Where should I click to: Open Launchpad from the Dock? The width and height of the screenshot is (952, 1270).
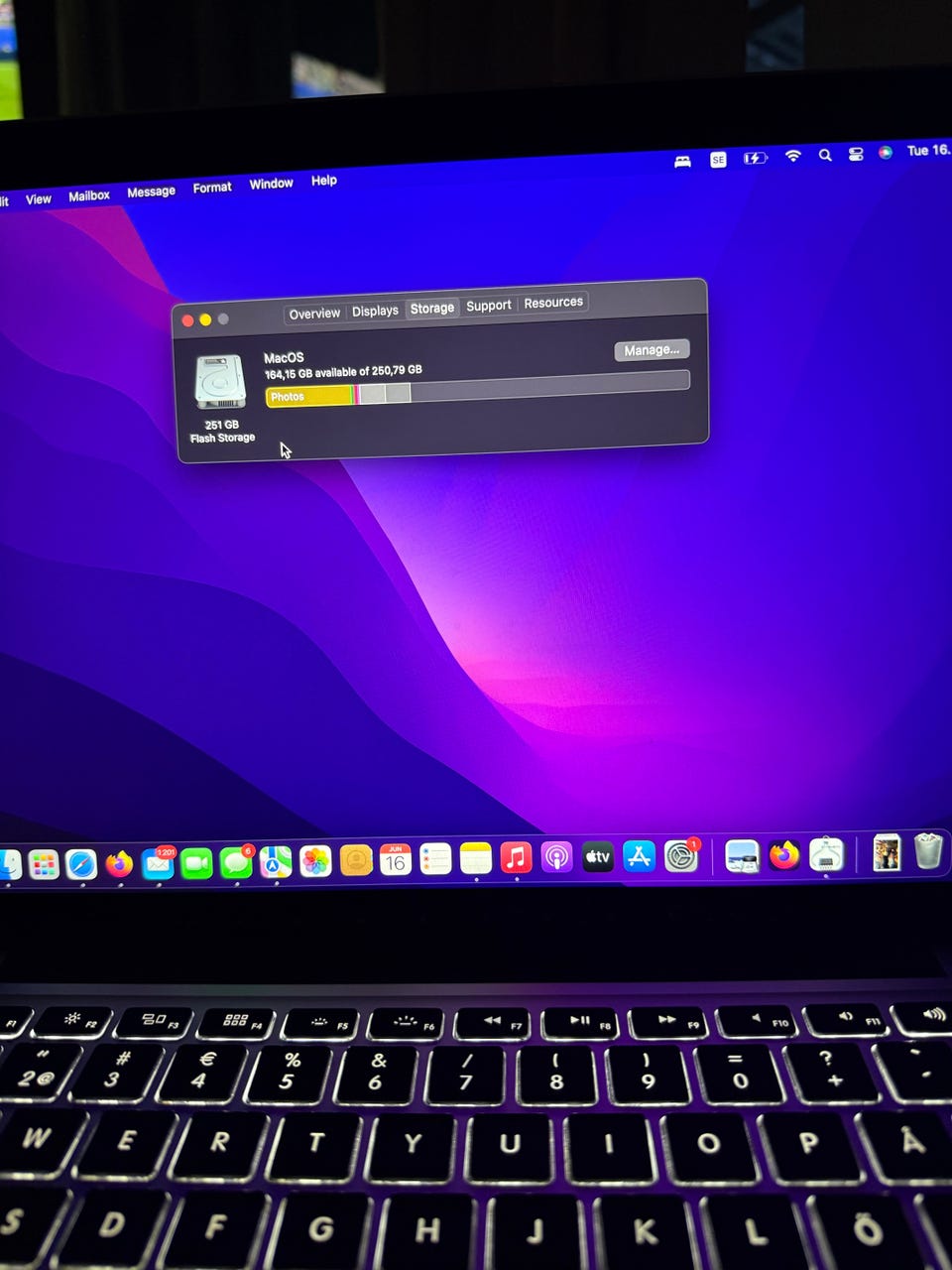pyautogui.click(x=44, y=865)
